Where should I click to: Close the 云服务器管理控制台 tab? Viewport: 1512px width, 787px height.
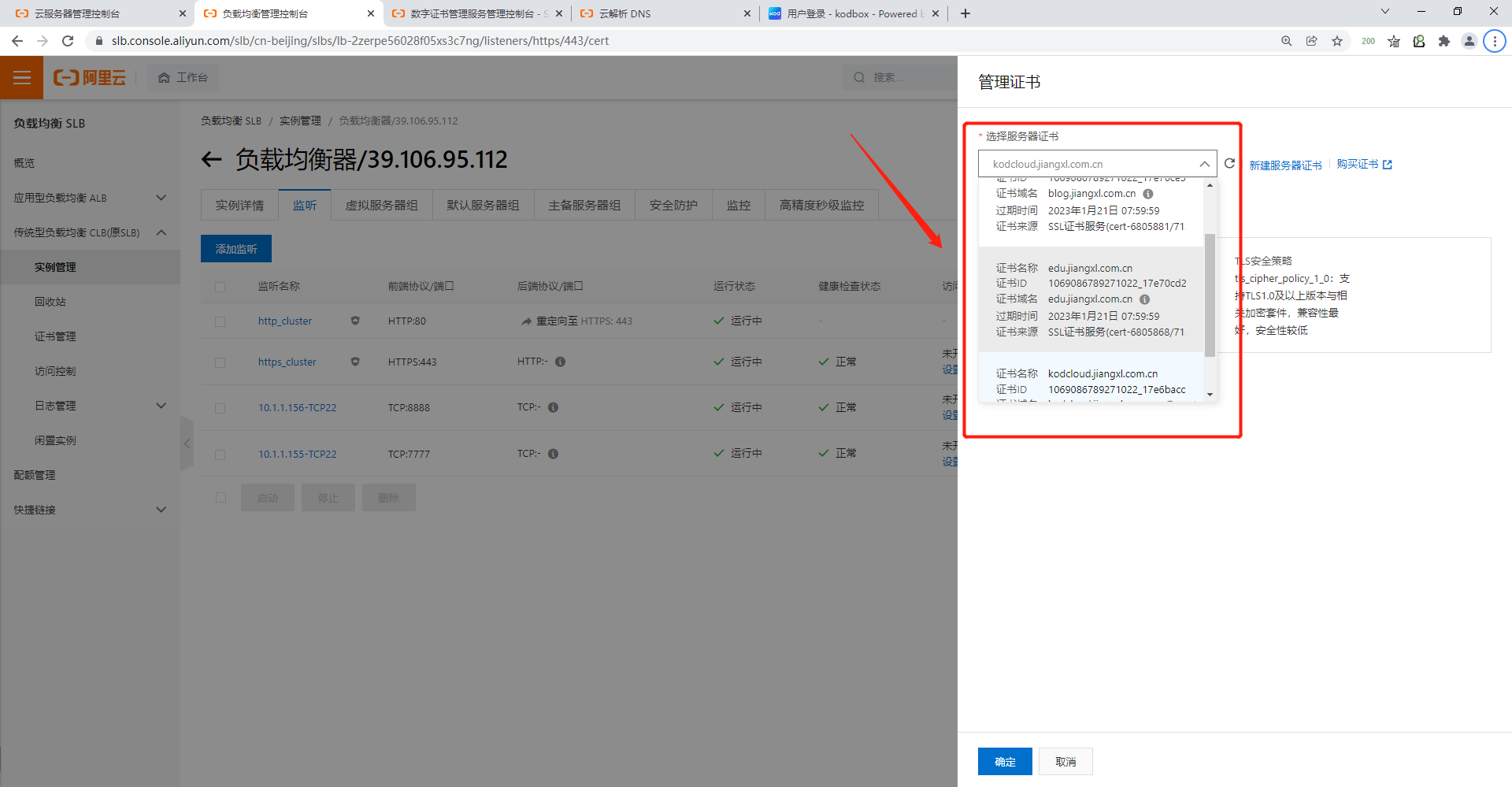click(x=183, y=13)
